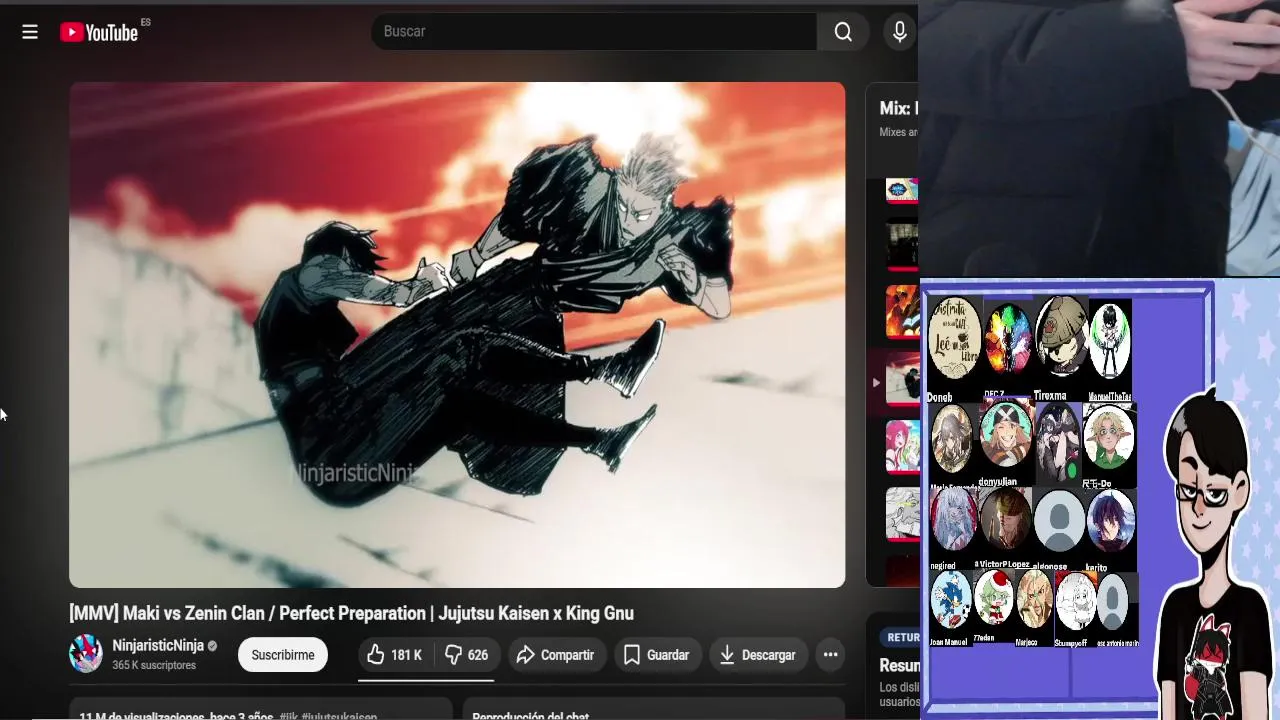This screenshot has width=1280, height=720.
Task: Click the karito avatar in overlay
Action: tap(1110, 521)
